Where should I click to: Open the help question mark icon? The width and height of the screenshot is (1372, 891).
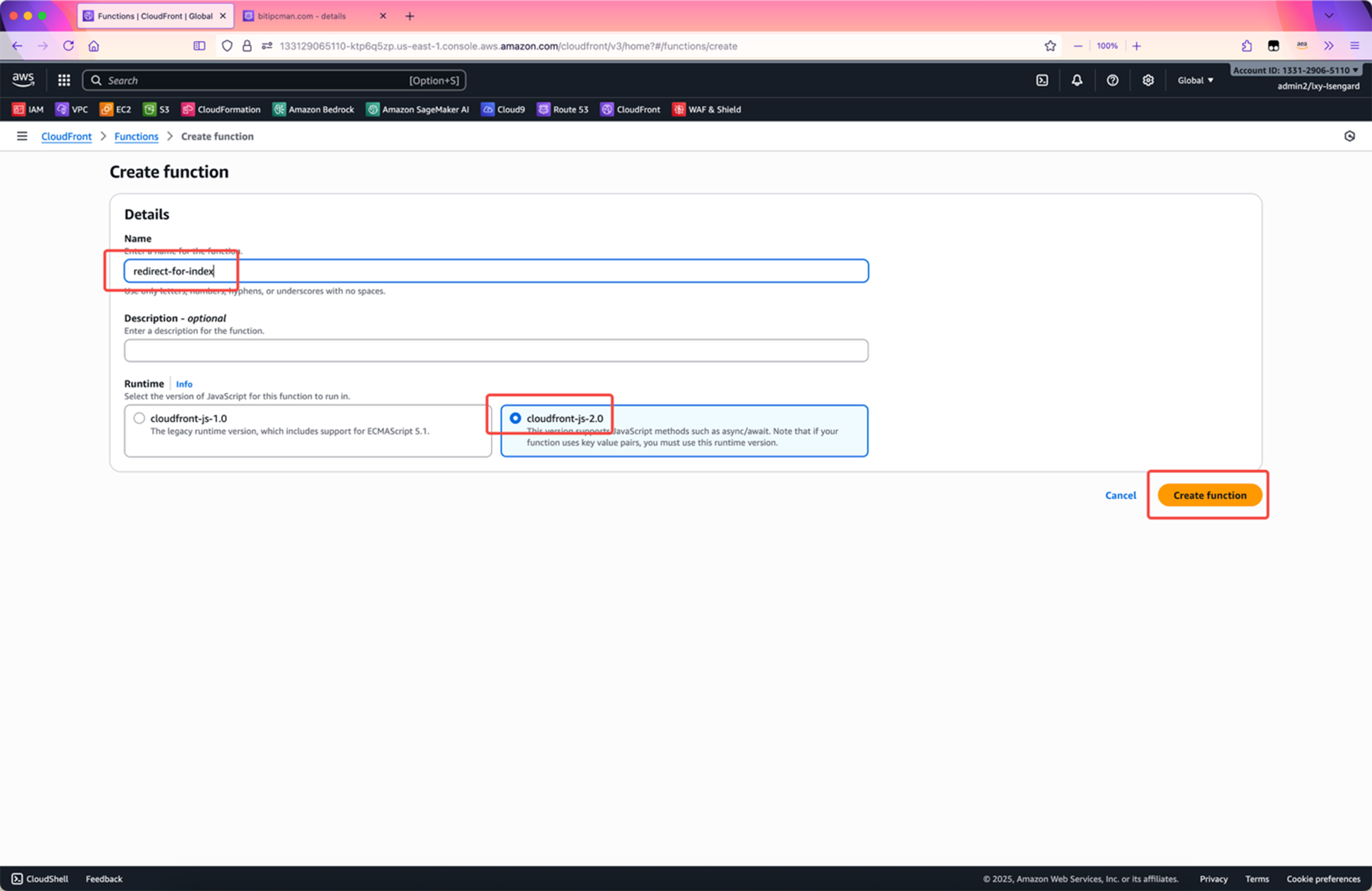tap(1112, 80)
